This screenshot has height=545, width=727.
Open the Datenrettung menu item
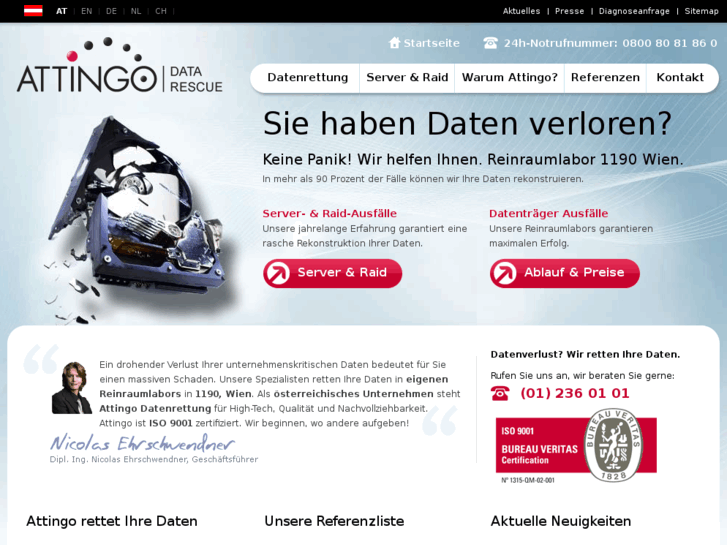[x=307, y=77]
